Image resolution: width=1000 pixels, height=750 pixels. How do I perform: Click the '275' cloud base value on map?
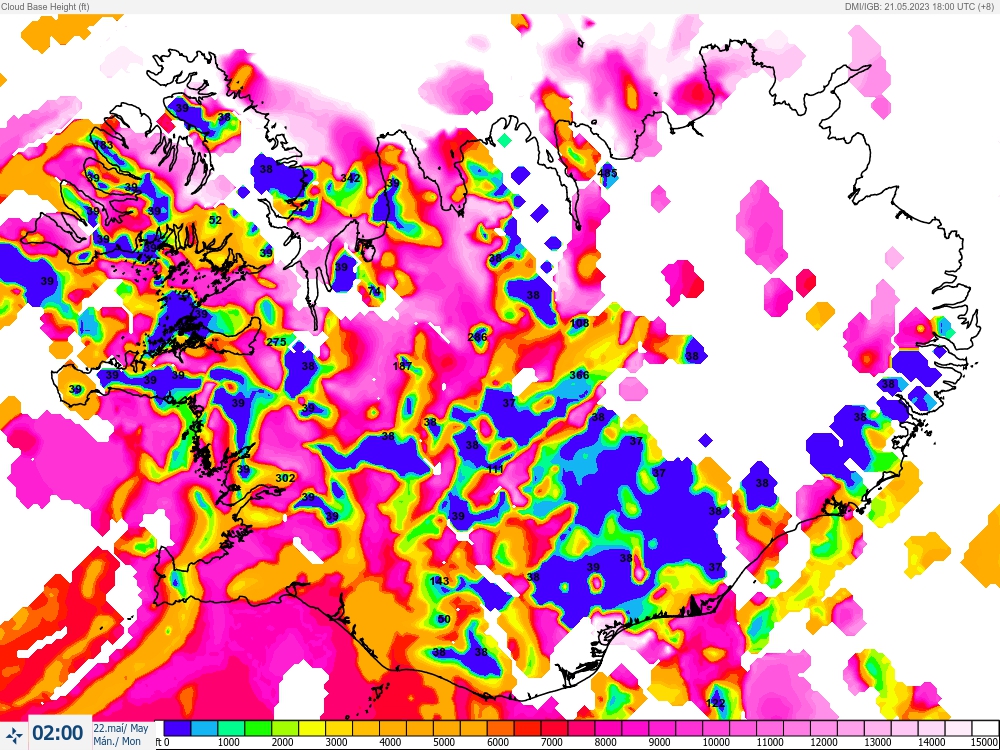click(276, 342)
